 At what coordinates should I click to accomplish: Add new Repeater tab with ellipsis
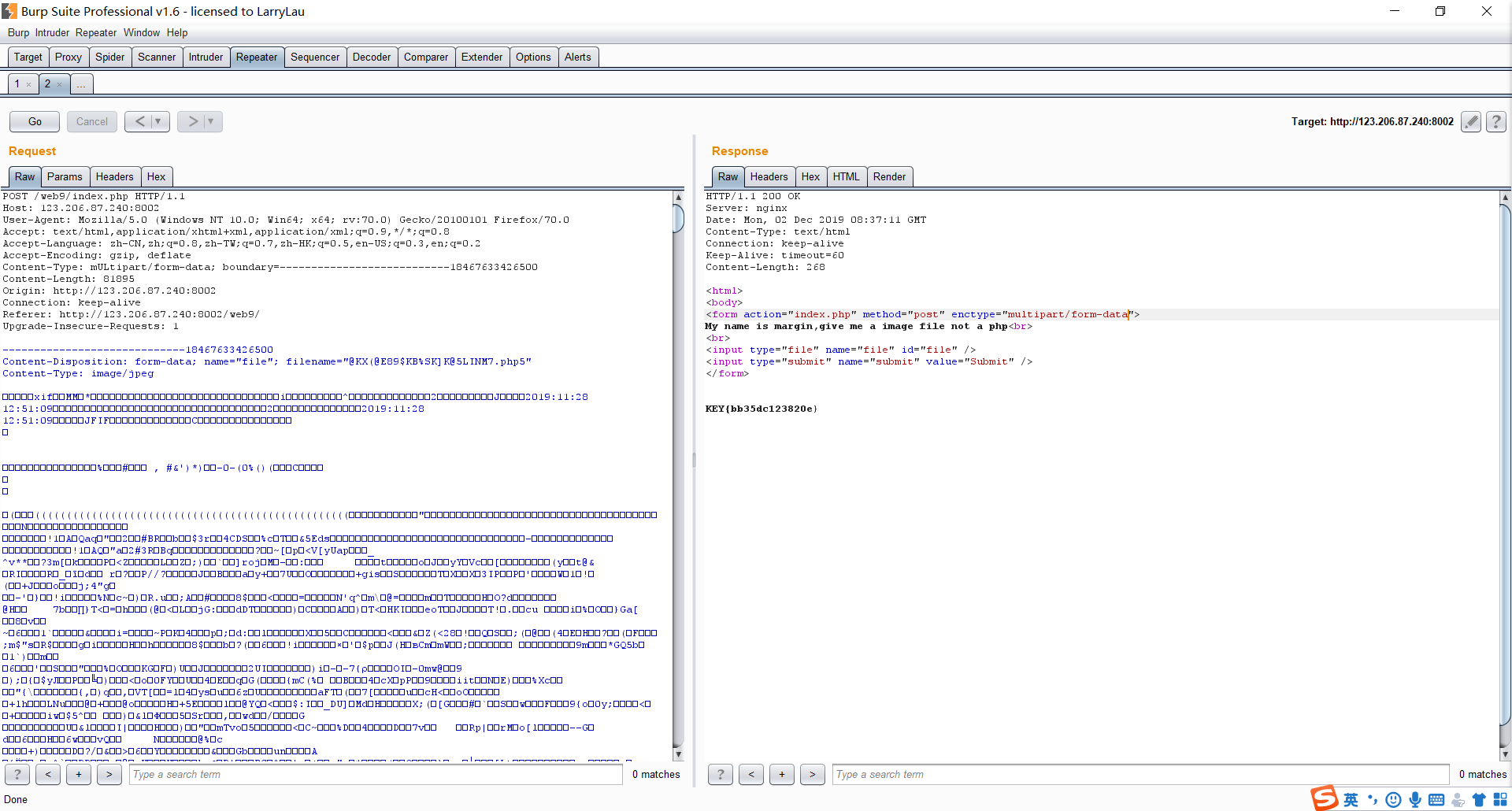click(81, 84)
